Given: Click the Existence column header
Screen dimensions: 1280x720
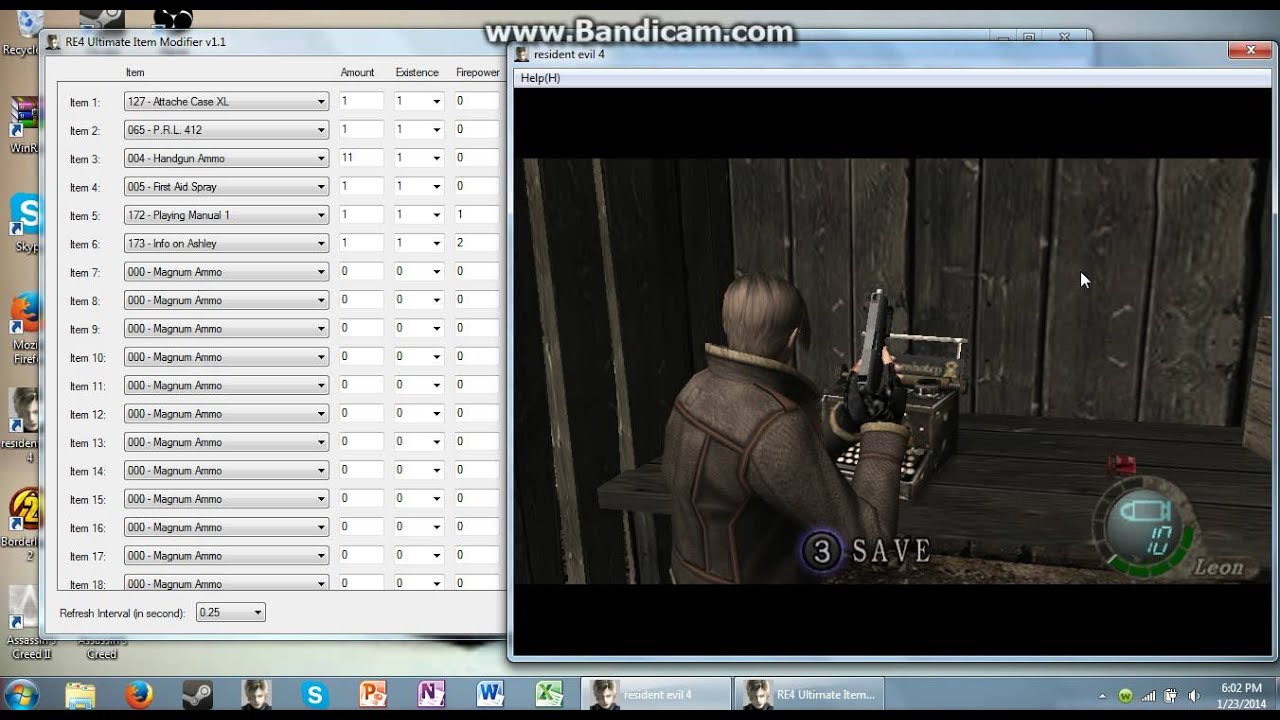Looking at the screenshot, I should click(x=417, y=73).
